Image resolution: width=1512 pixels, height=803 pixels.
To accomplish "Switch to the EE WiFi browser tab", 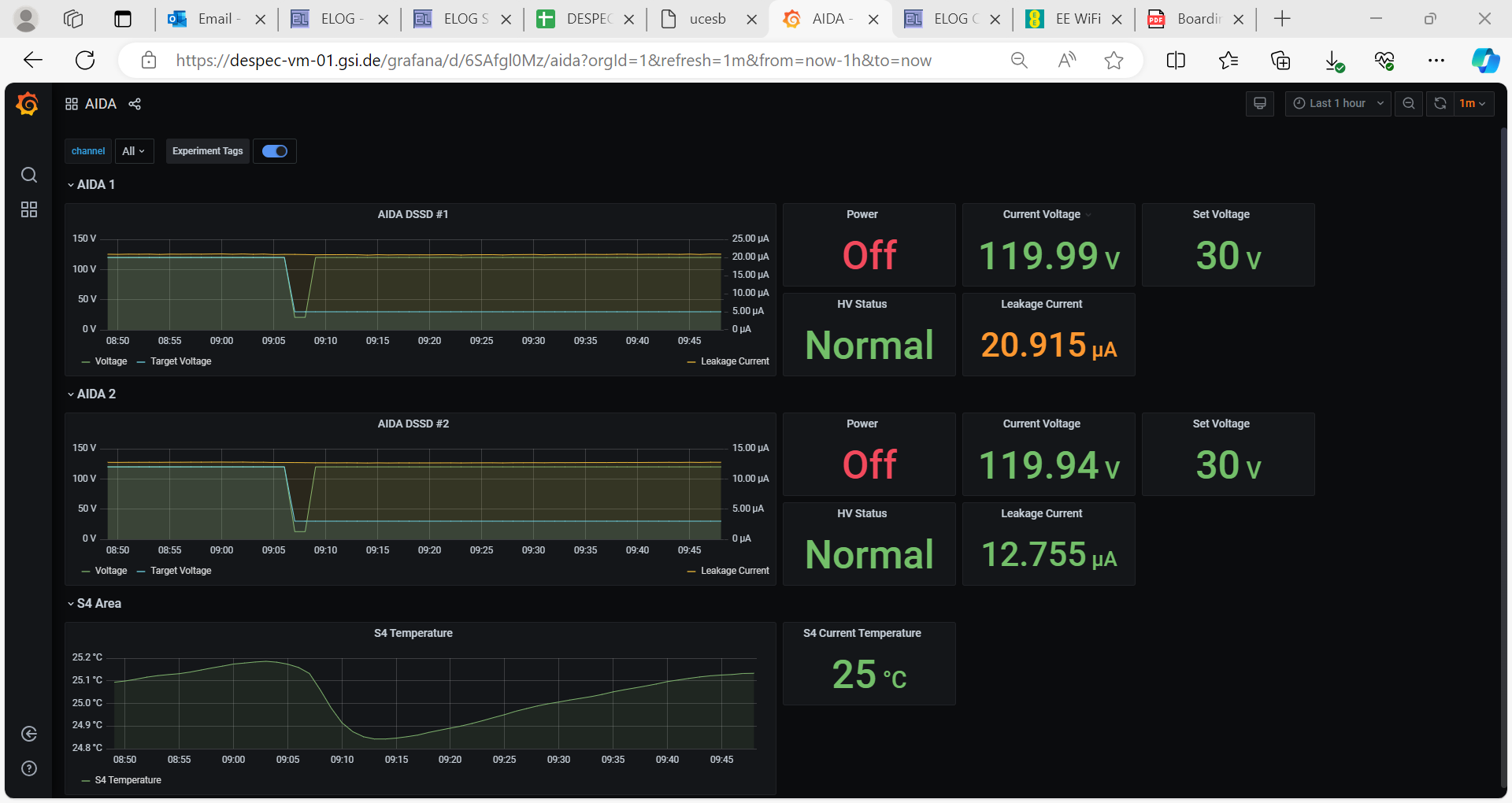I will coord(1075,19).
